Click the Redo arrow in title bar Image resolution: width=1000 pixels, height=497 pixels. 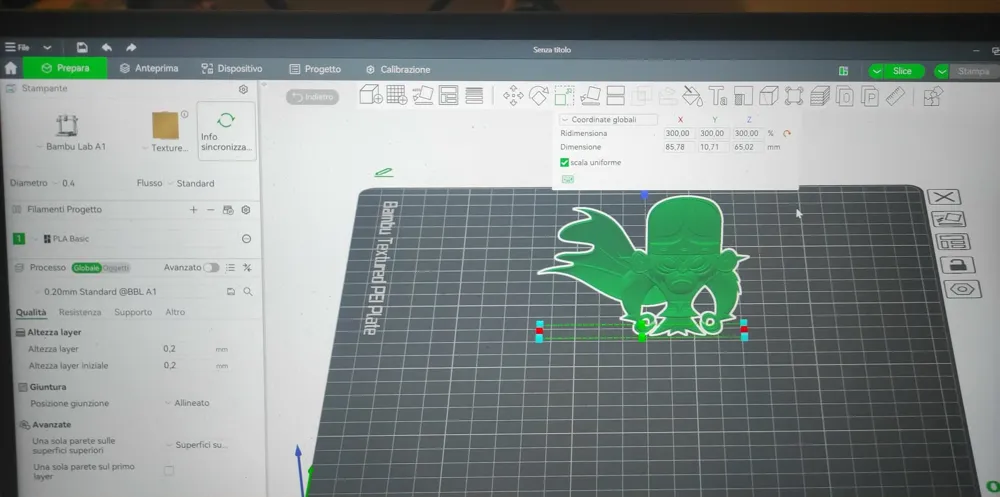131,47
